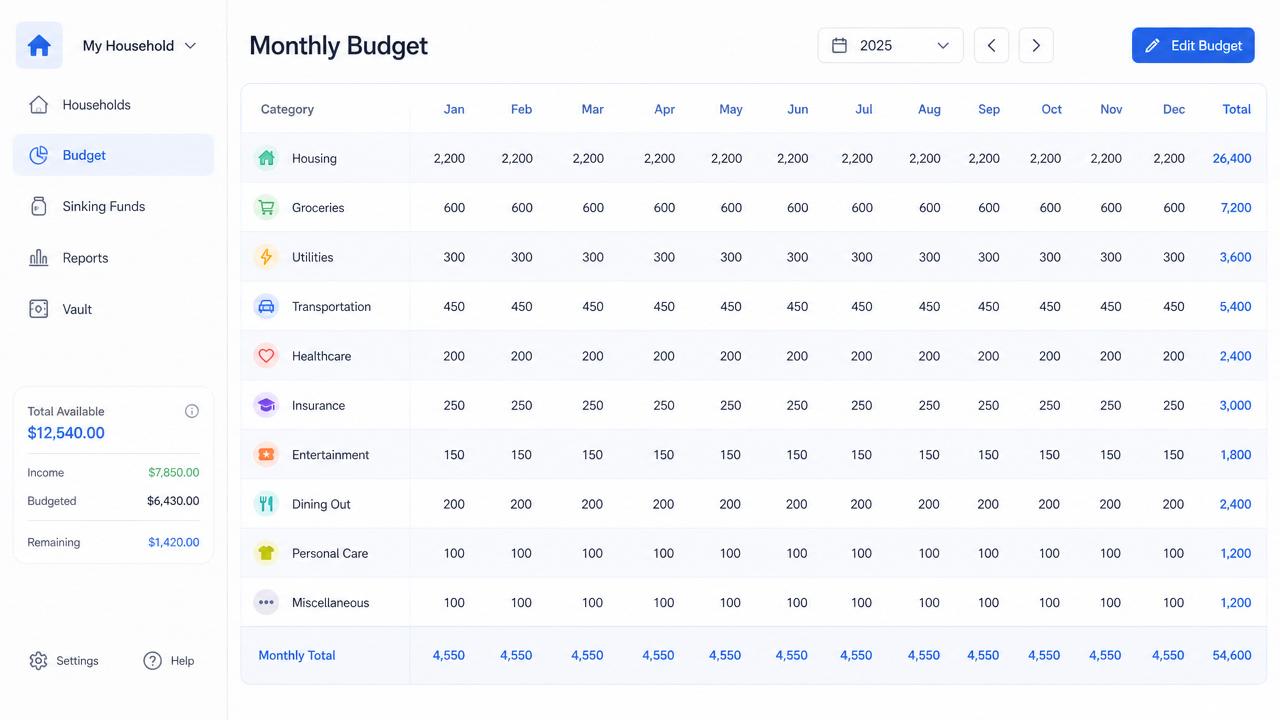The width and height of the screenshot is (1280, 720).
Task: Click the Budget pie chart icon
Action: tap(38, 155)
